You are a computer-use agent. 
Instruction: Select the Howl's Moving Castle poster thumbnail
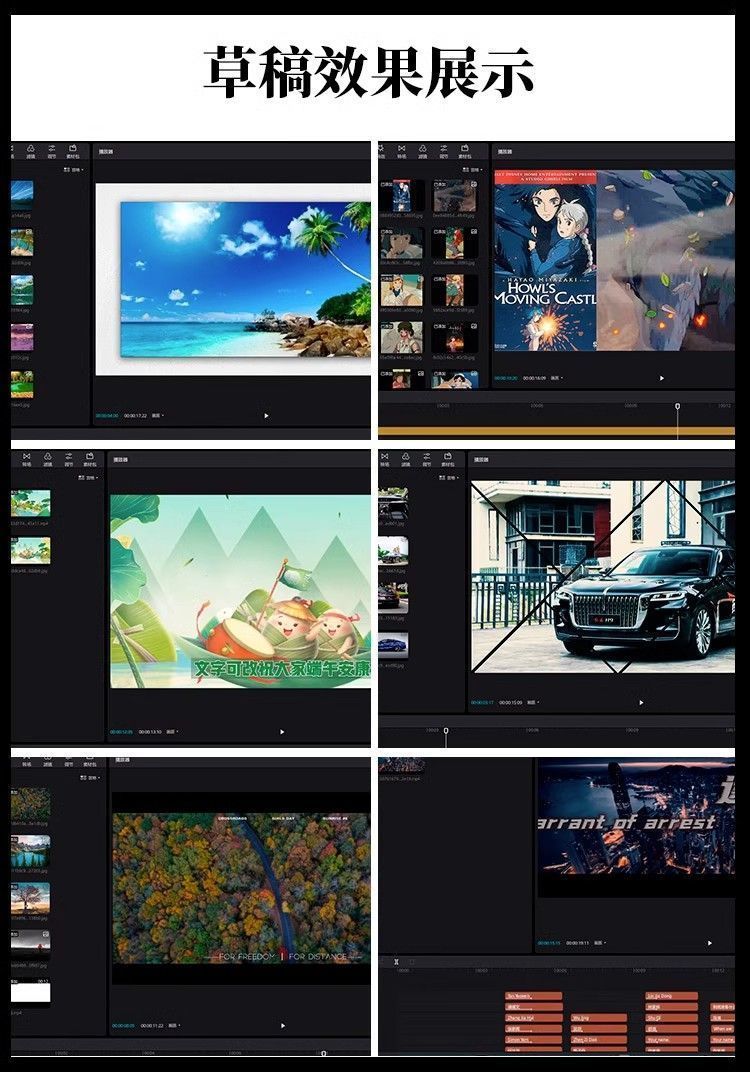(401, 195)
